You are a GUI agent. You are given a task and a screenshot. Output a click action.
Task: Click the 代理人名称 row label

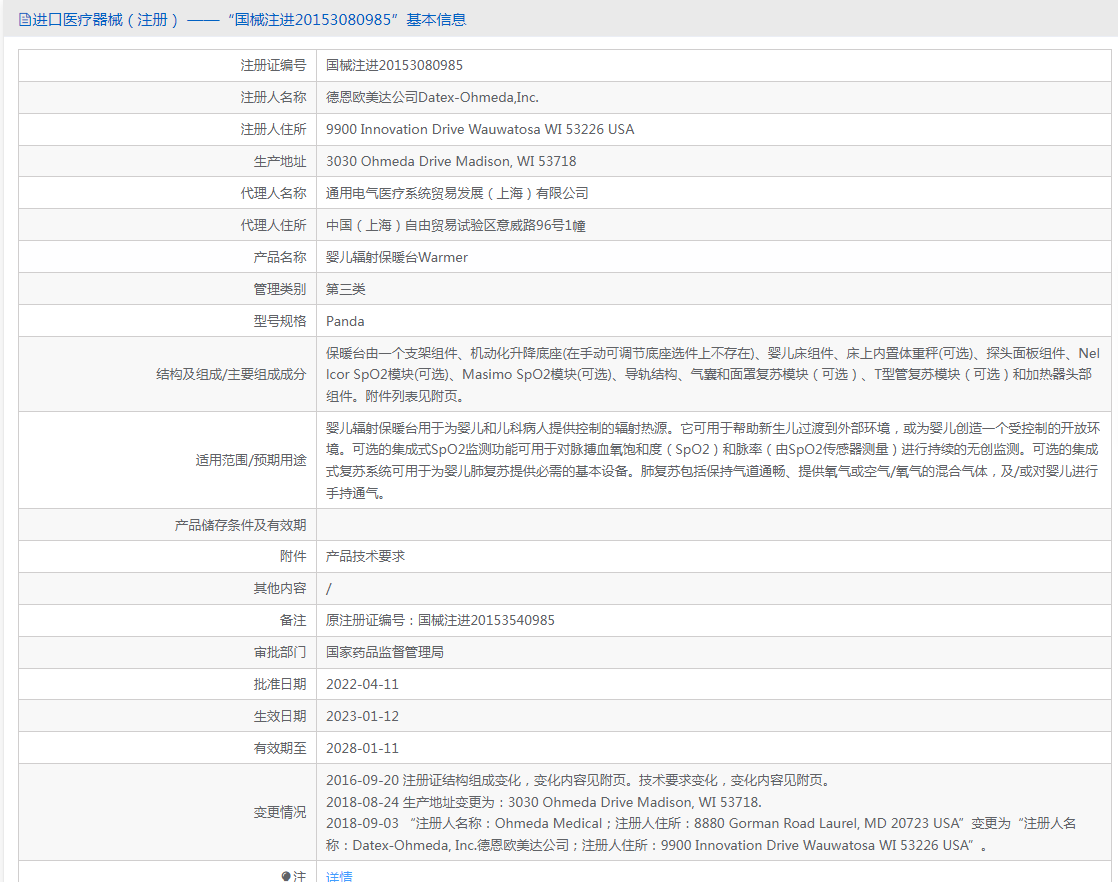pos(273,193)
